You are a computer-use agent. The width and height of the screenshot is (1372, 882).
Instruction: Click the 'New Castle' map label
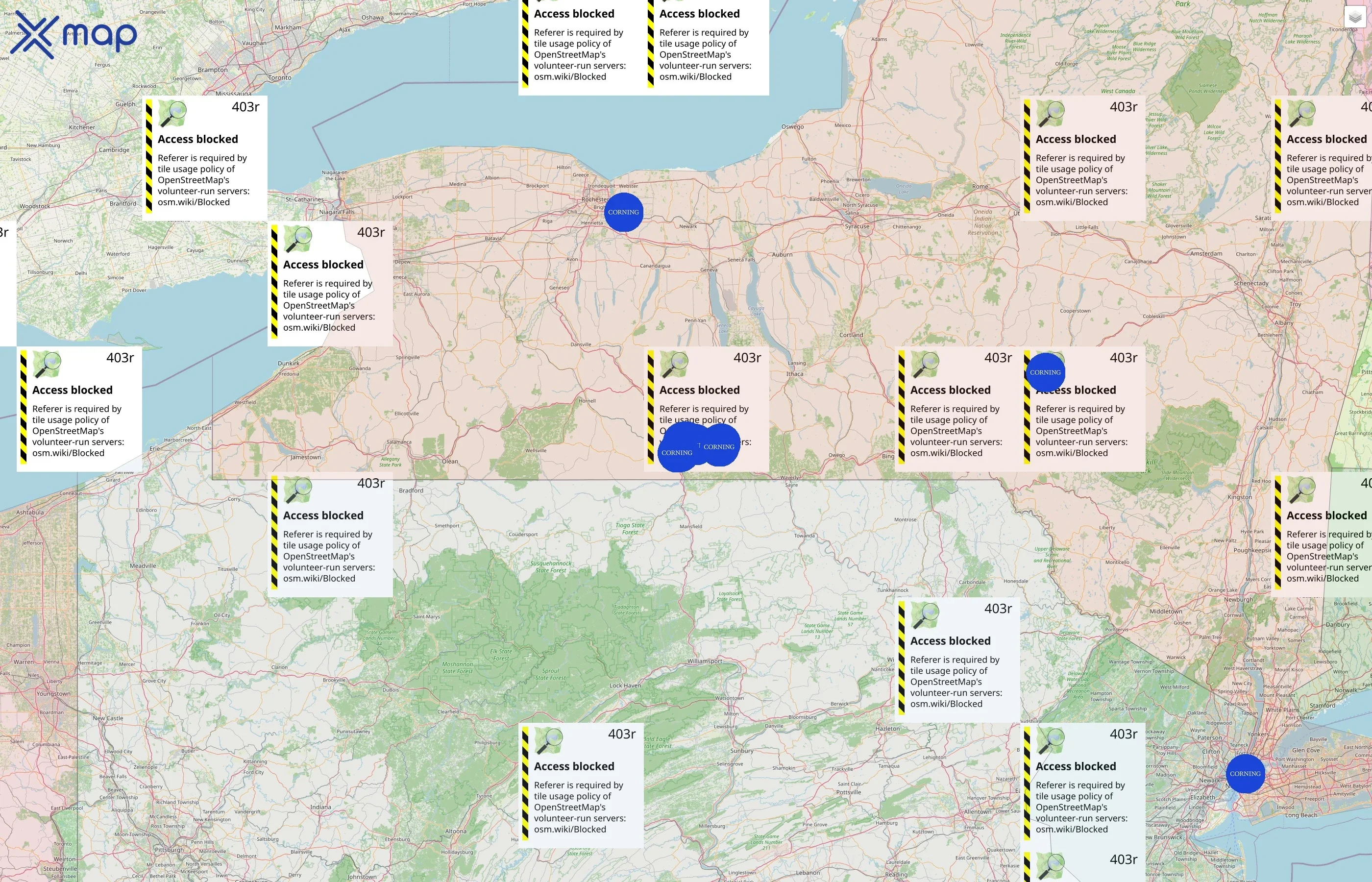coord(108,718)
